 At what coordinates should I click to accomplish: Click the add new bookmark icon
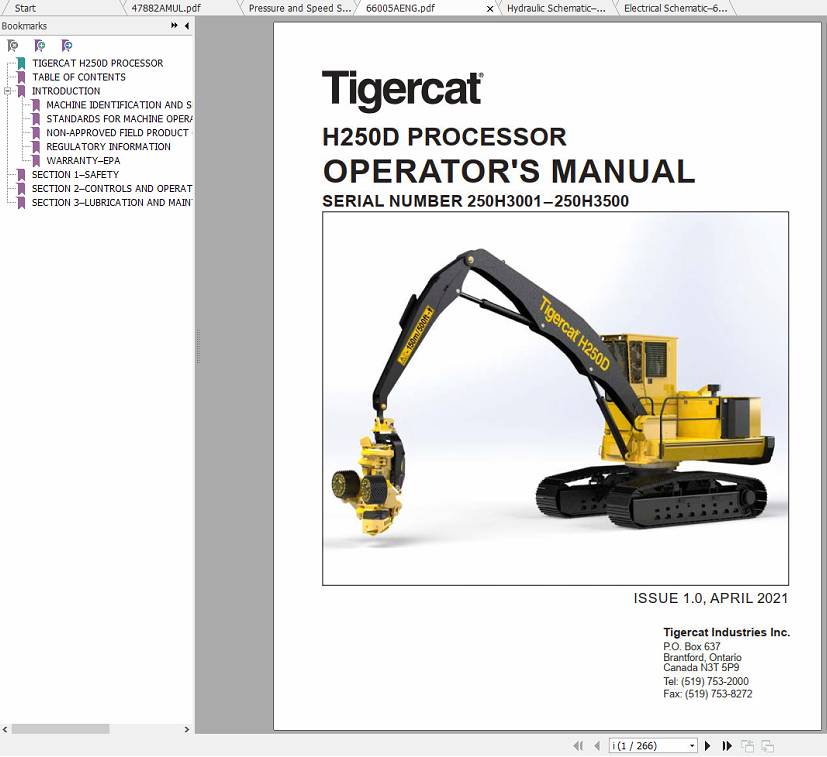[40, 46]
